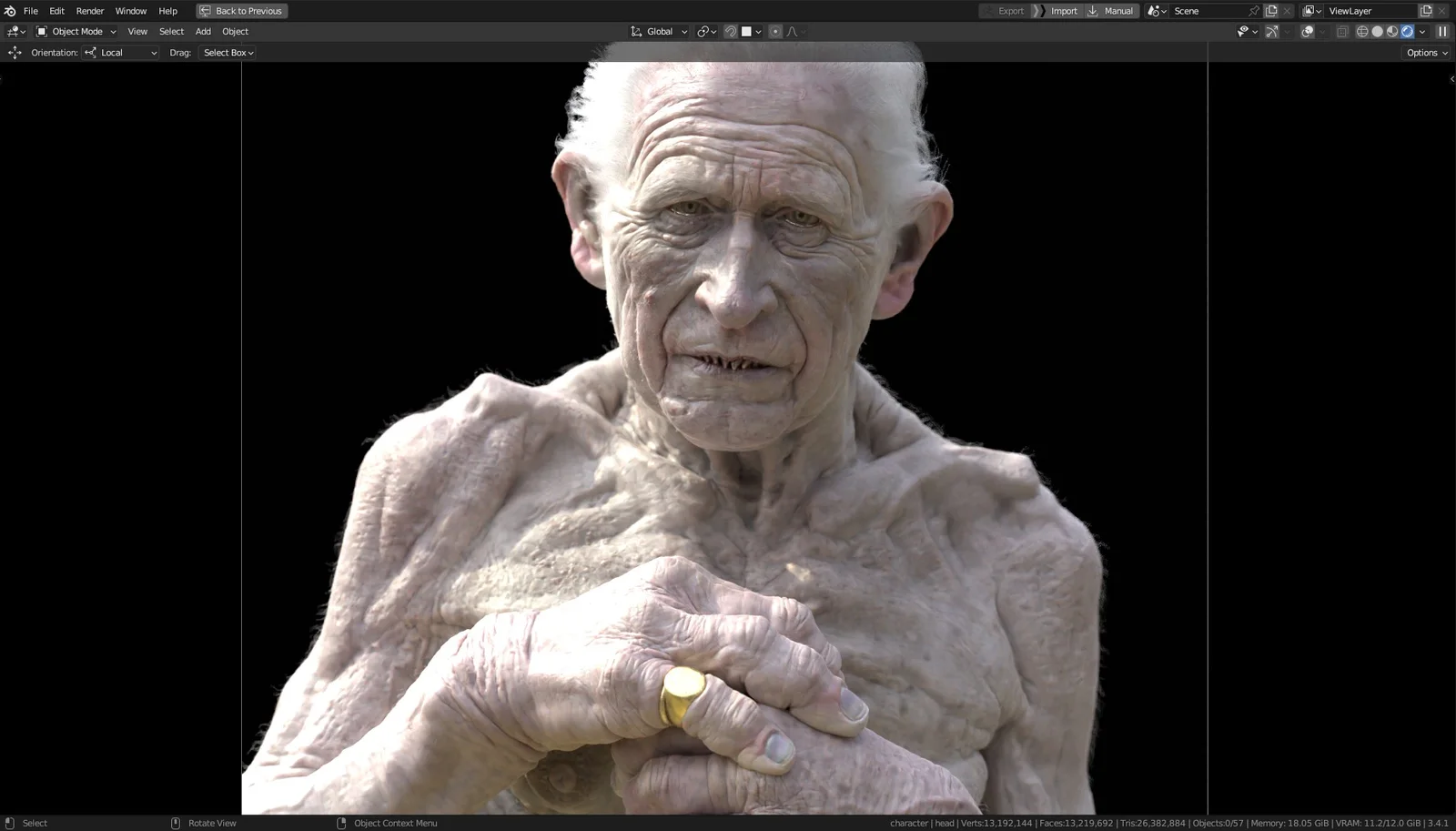Open the Render menu
The width and height of the screenshot is (1456, 831).
[x=89, y=11]
